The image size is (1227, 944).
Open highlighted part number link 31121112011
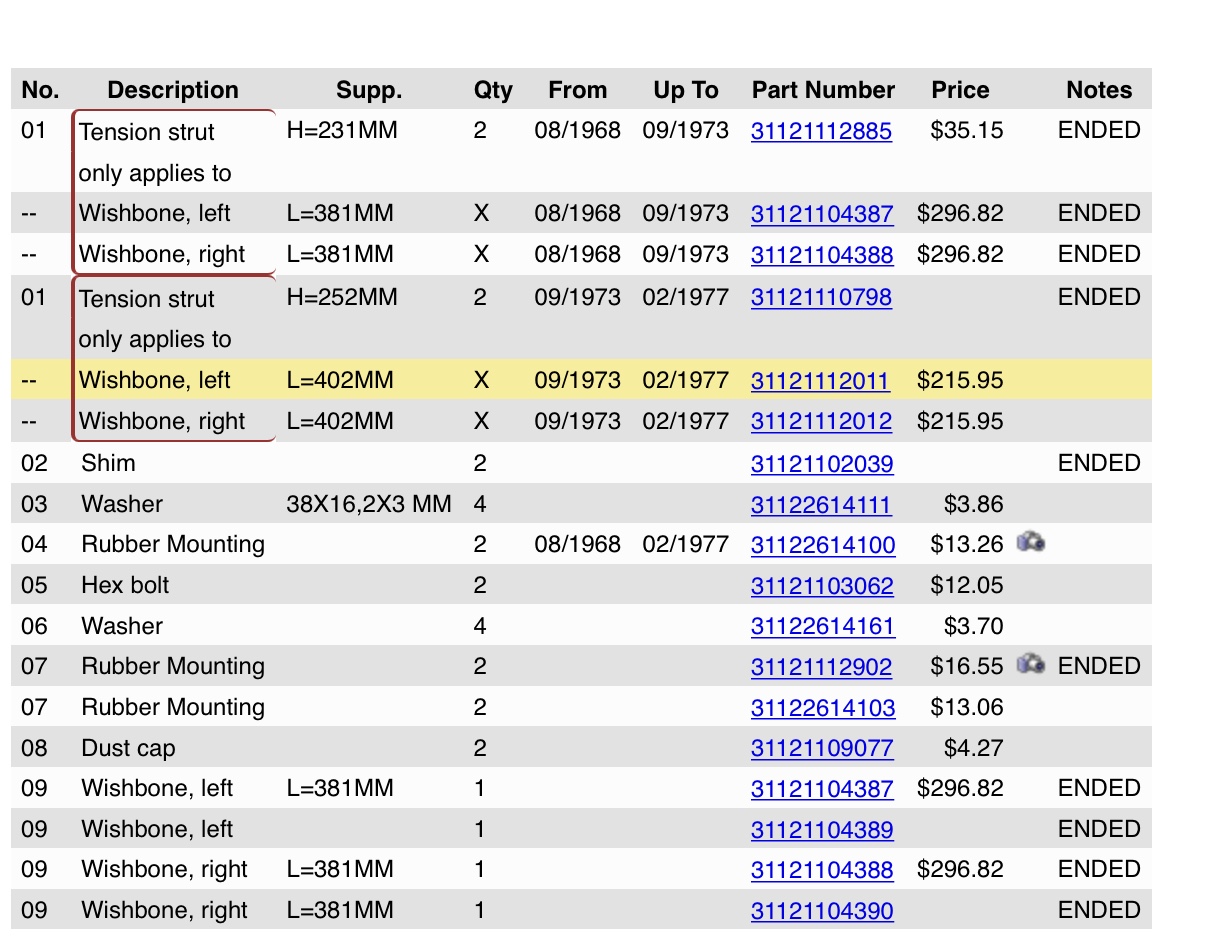[820, 381]
